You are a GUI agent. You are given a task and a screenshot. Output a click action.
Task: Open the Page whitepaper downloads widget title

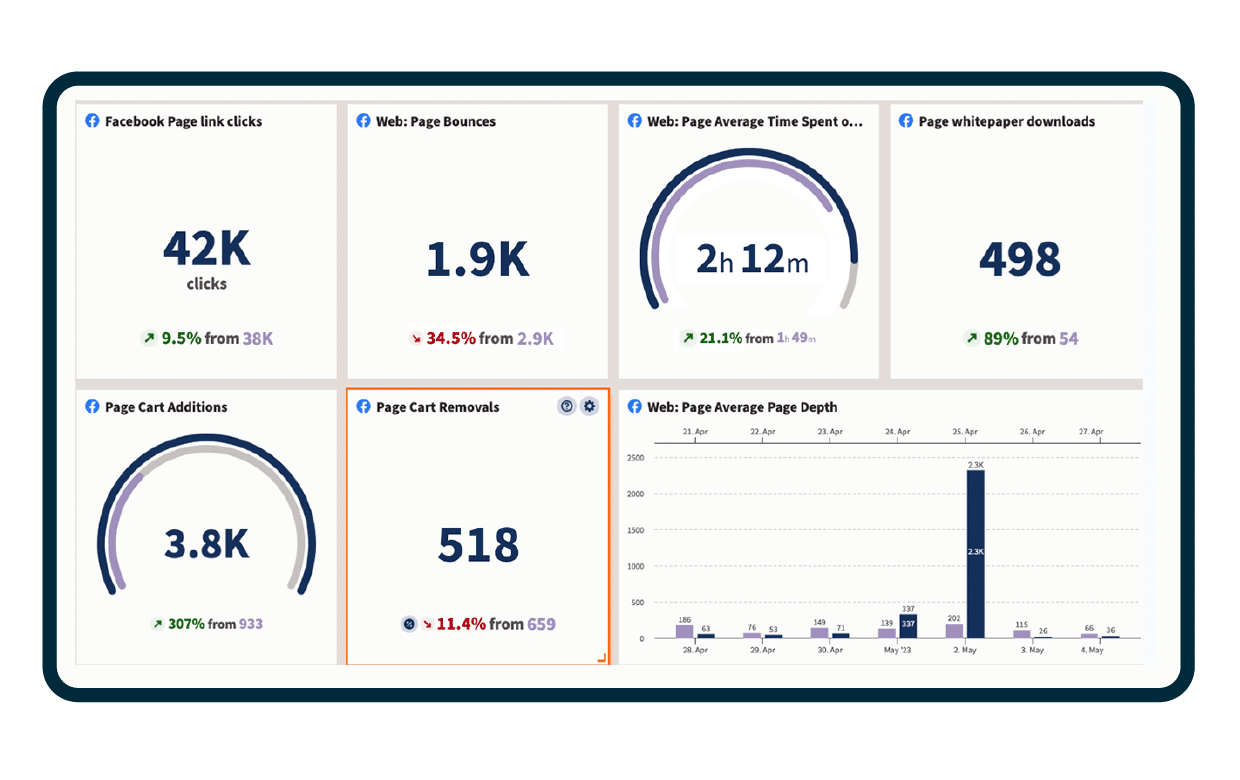1007,121
